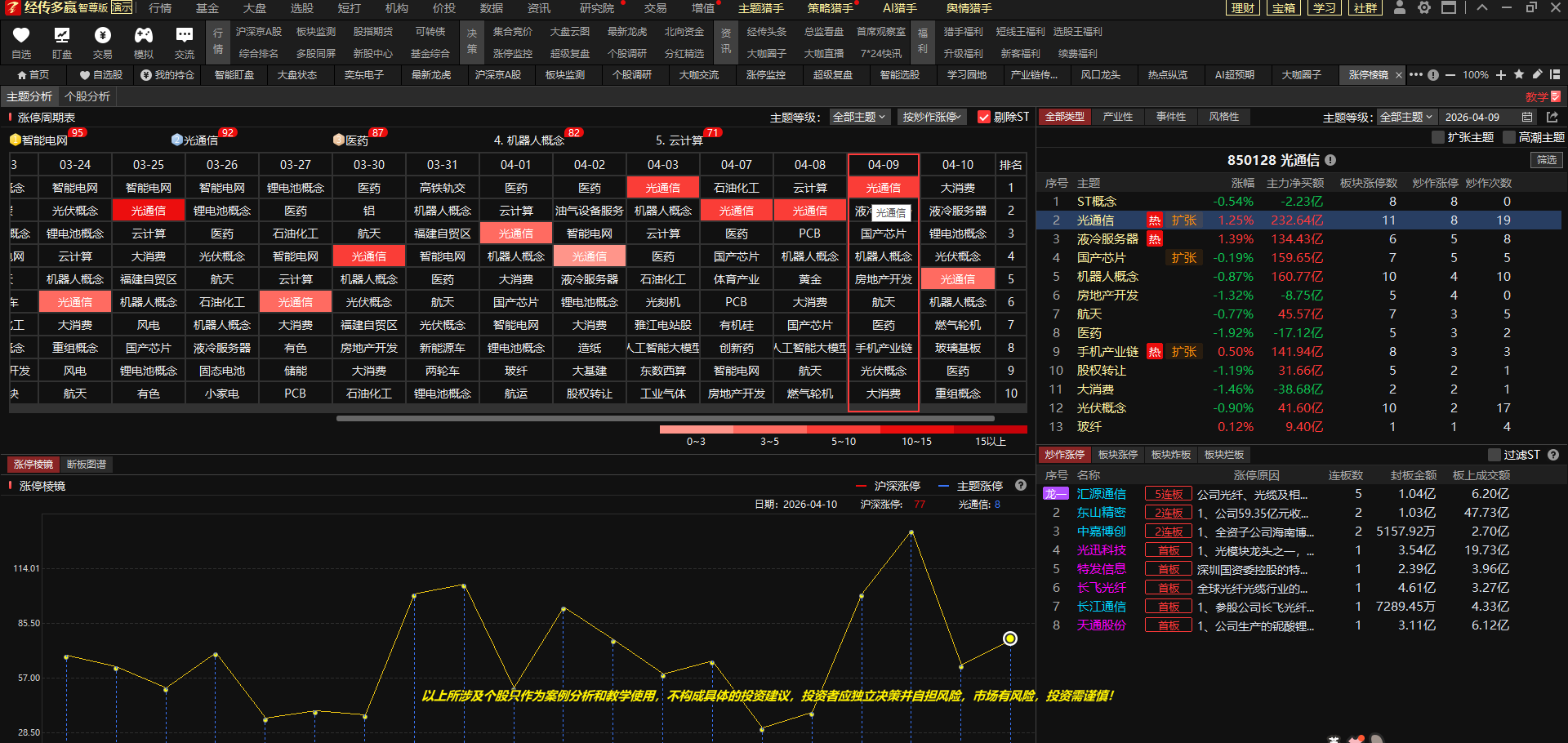Enable the 扩张主题 checkbox
The width and height of the screenshot is (1568, 743).
point(1438,138)
